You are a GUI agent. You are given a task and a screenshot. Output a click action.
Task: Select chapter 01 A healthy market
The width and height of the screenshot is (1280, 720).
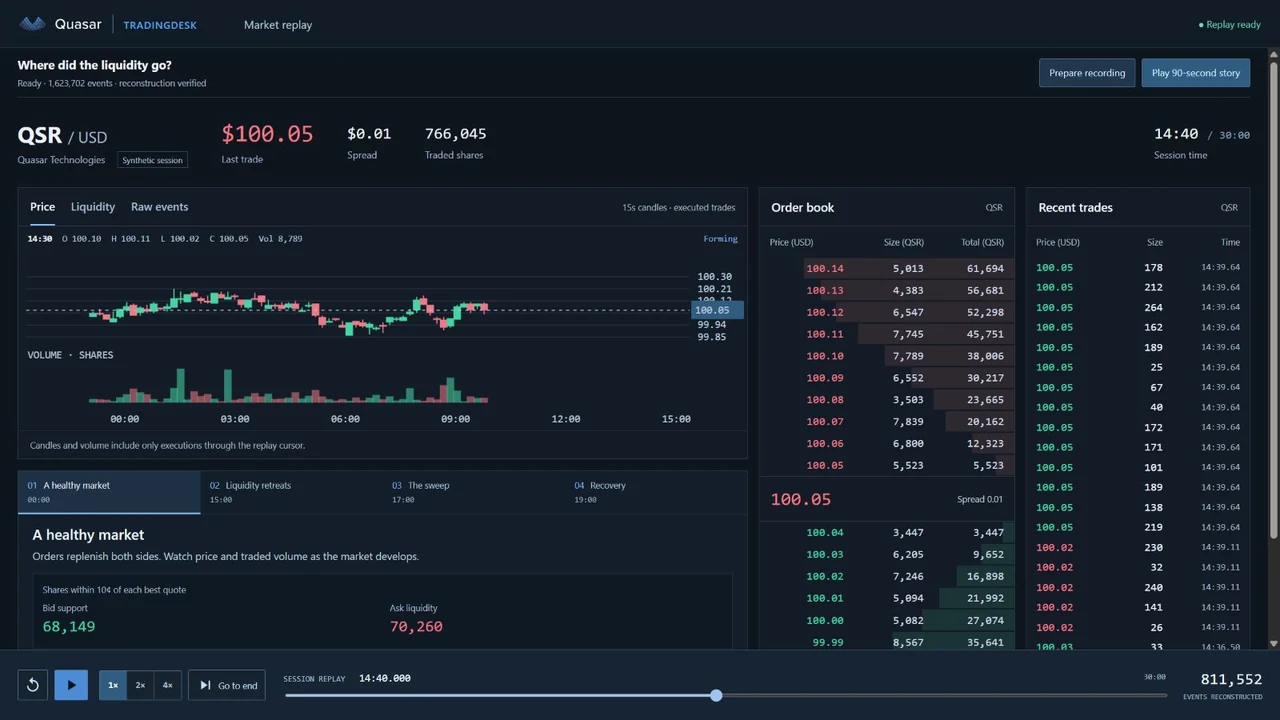109,492
